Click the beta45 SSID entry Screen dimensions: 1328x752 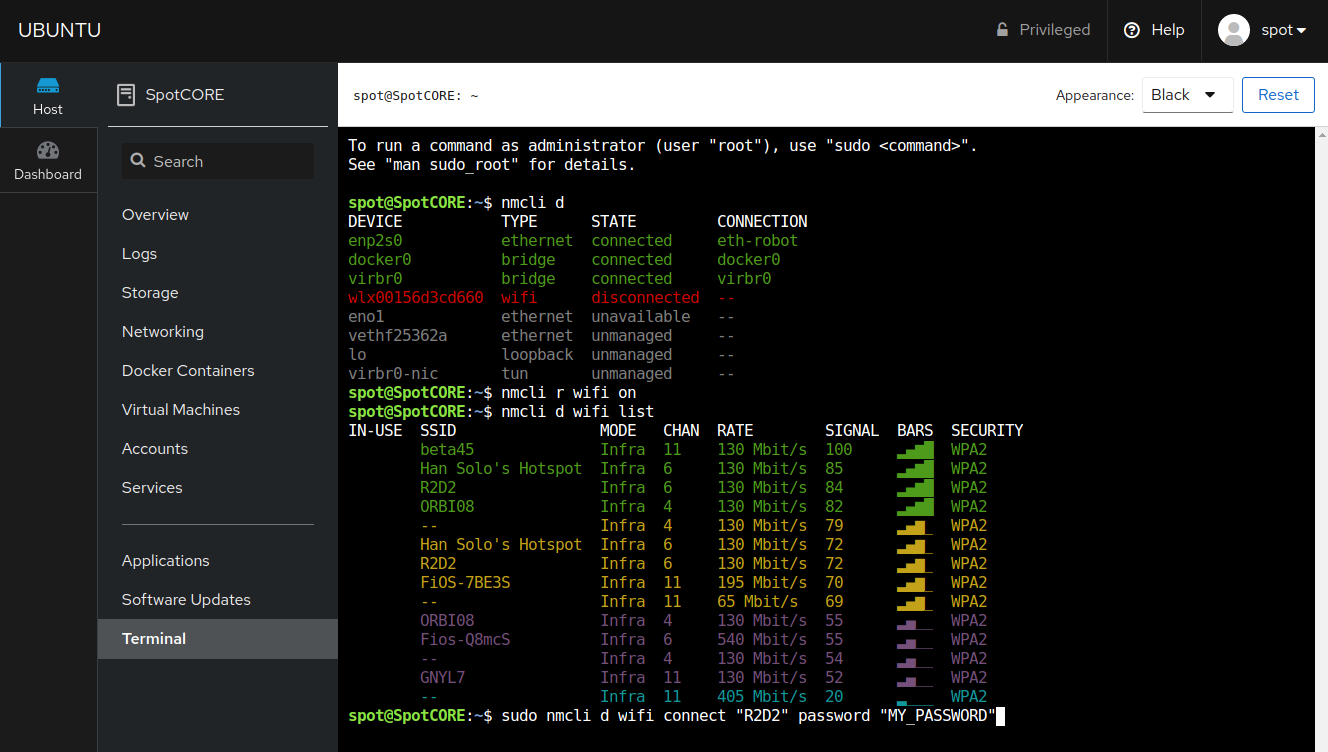[447, 450]
